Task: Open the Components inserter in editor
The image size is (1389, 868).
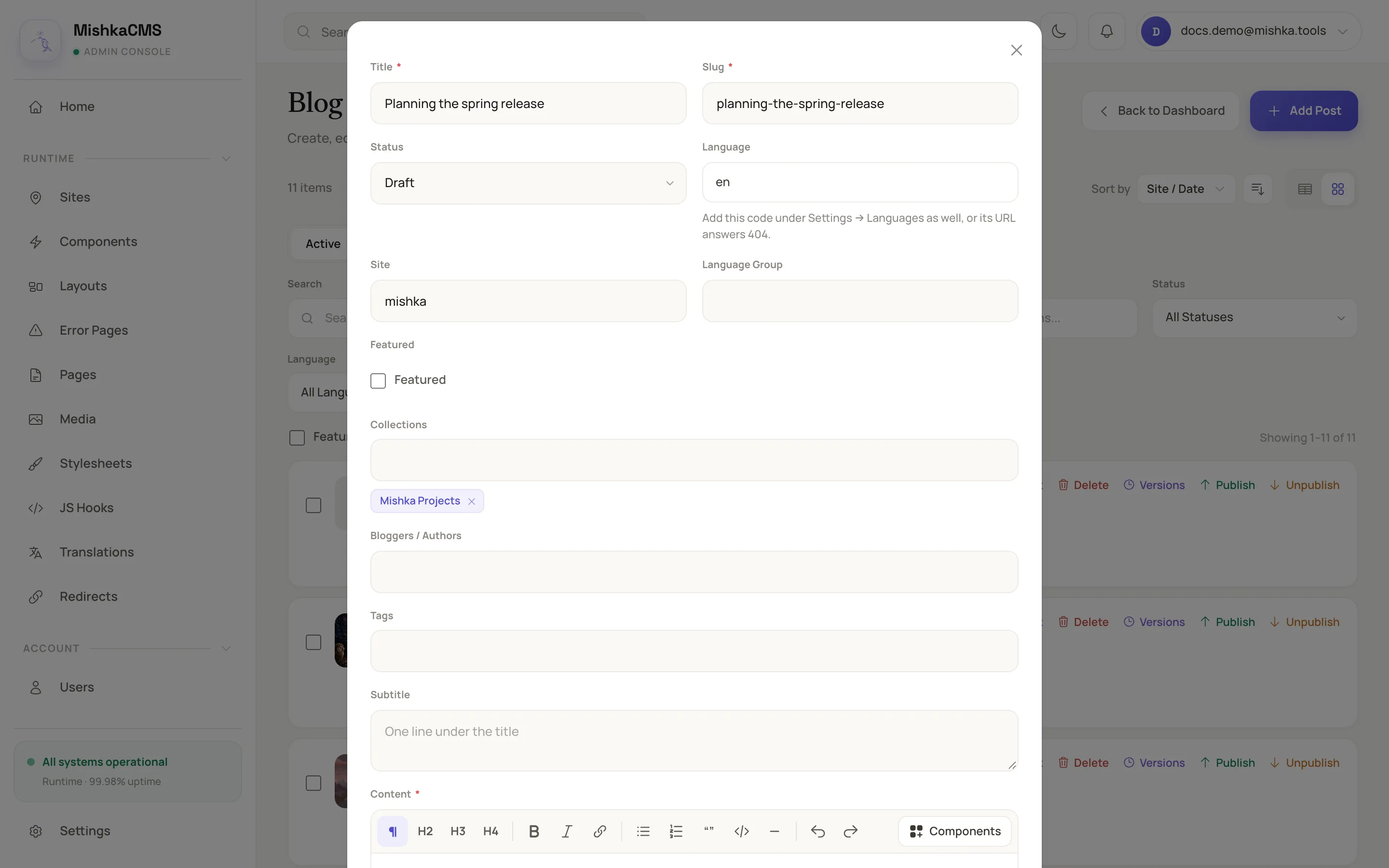Action: (x=955, y=831)
